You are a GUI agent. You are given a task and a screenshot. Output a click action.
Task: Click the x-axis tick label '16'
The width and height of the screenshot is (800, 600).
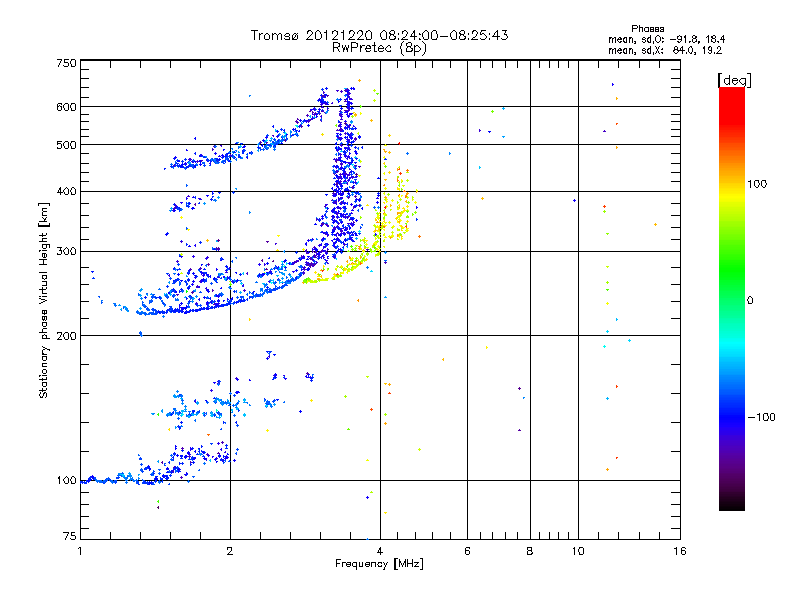(x=680, y=551)
